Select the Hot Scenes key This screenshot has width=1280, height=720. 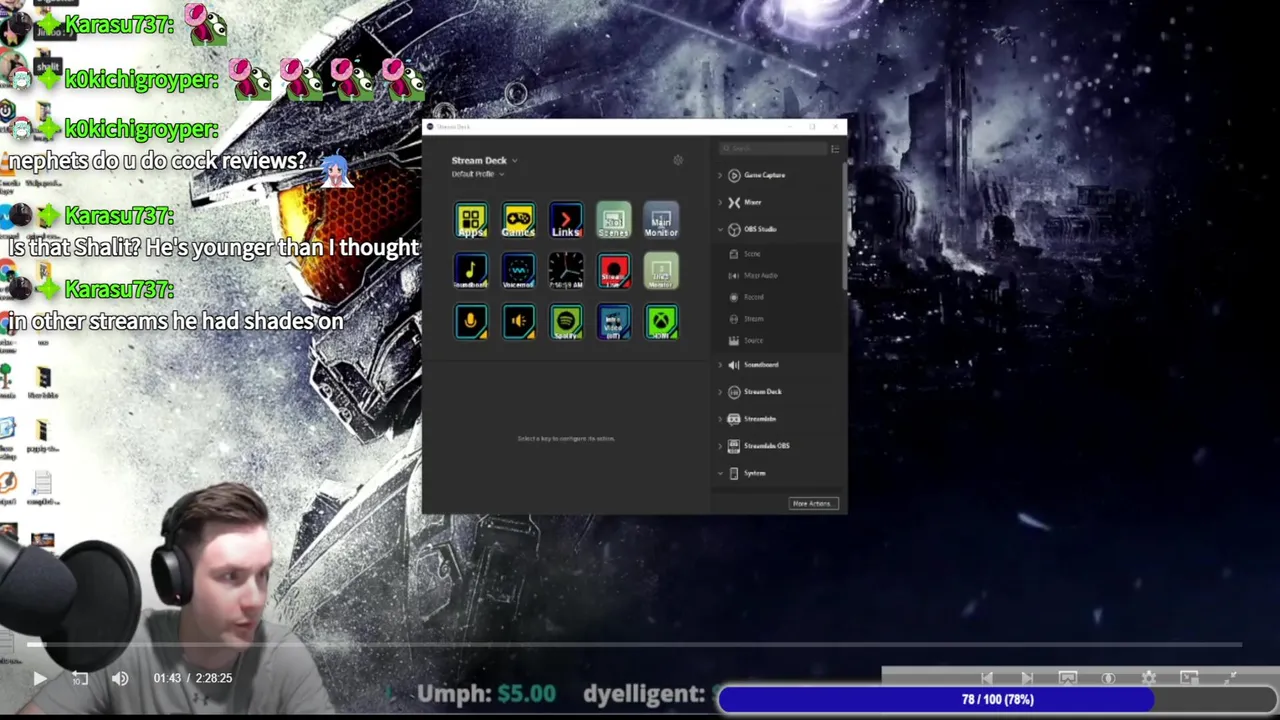tap(614, 220)
